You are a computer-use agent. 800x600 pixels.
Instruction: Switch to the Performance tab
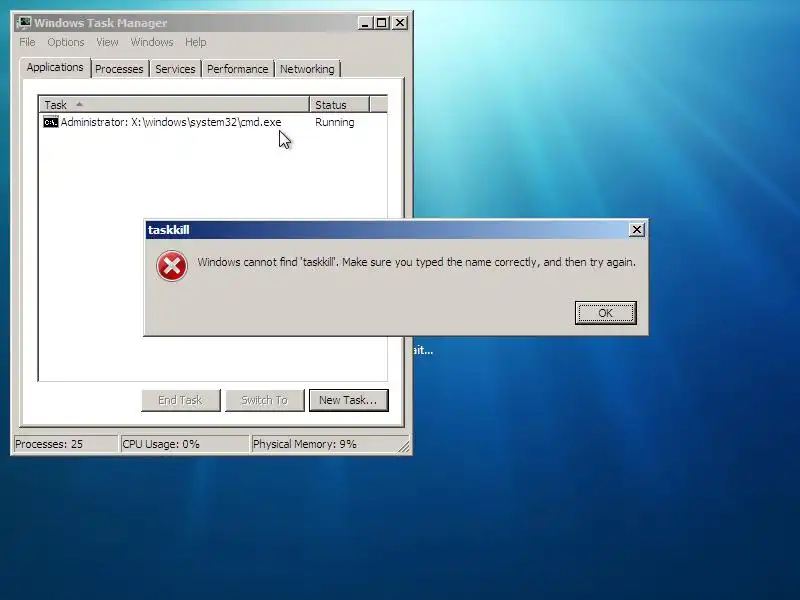[x=237, y=69]
